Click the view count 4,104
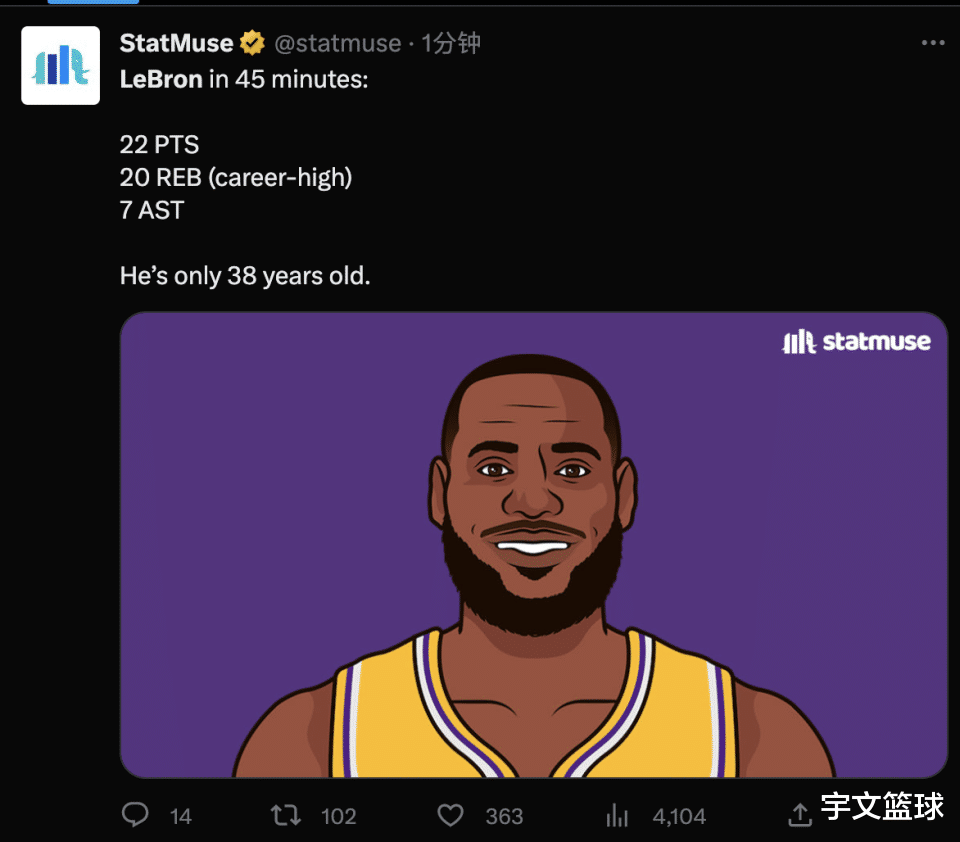Image resolution: width=960 pixels, height=842 pixels. point(679,817)
